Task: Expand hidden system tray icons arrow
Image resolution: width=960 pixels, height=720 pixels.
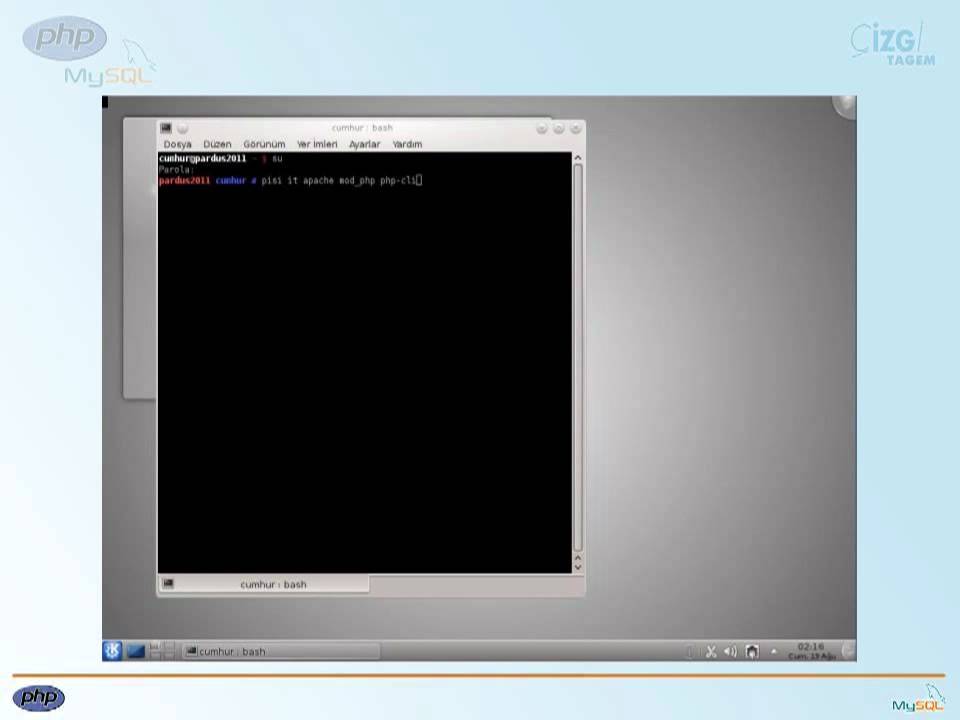Action: [773, 651]
